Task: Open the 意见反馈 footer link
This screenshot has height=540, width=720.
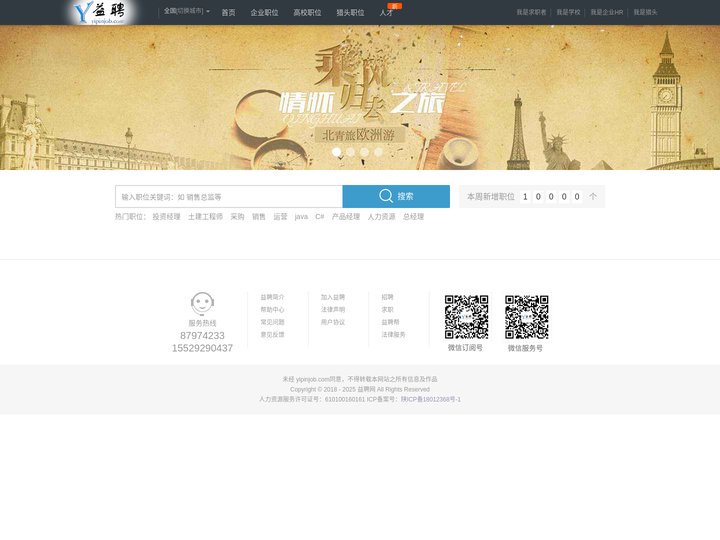Action: pyautogui.click(x=272, y=334)
